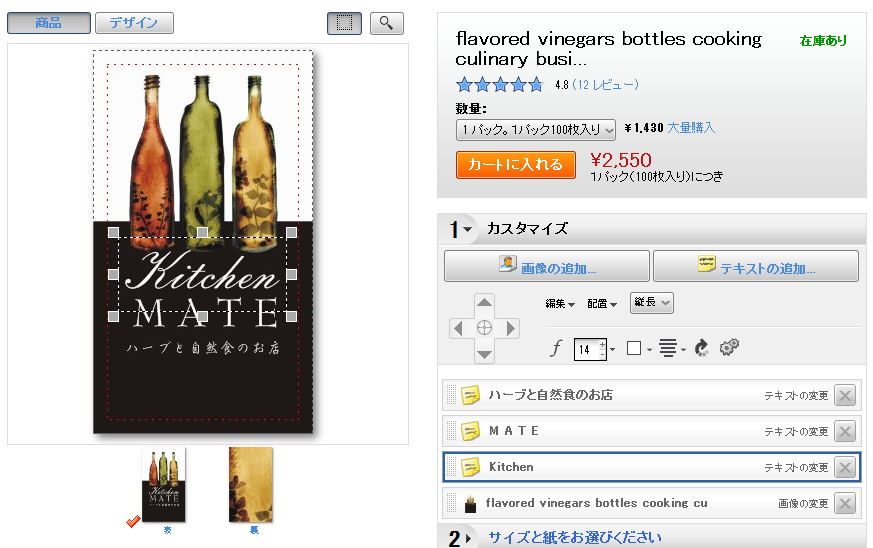The width and height of the screenshot is (873, 548).
Task: Open the 編集 menu
Action: click(x=560, y=304)
